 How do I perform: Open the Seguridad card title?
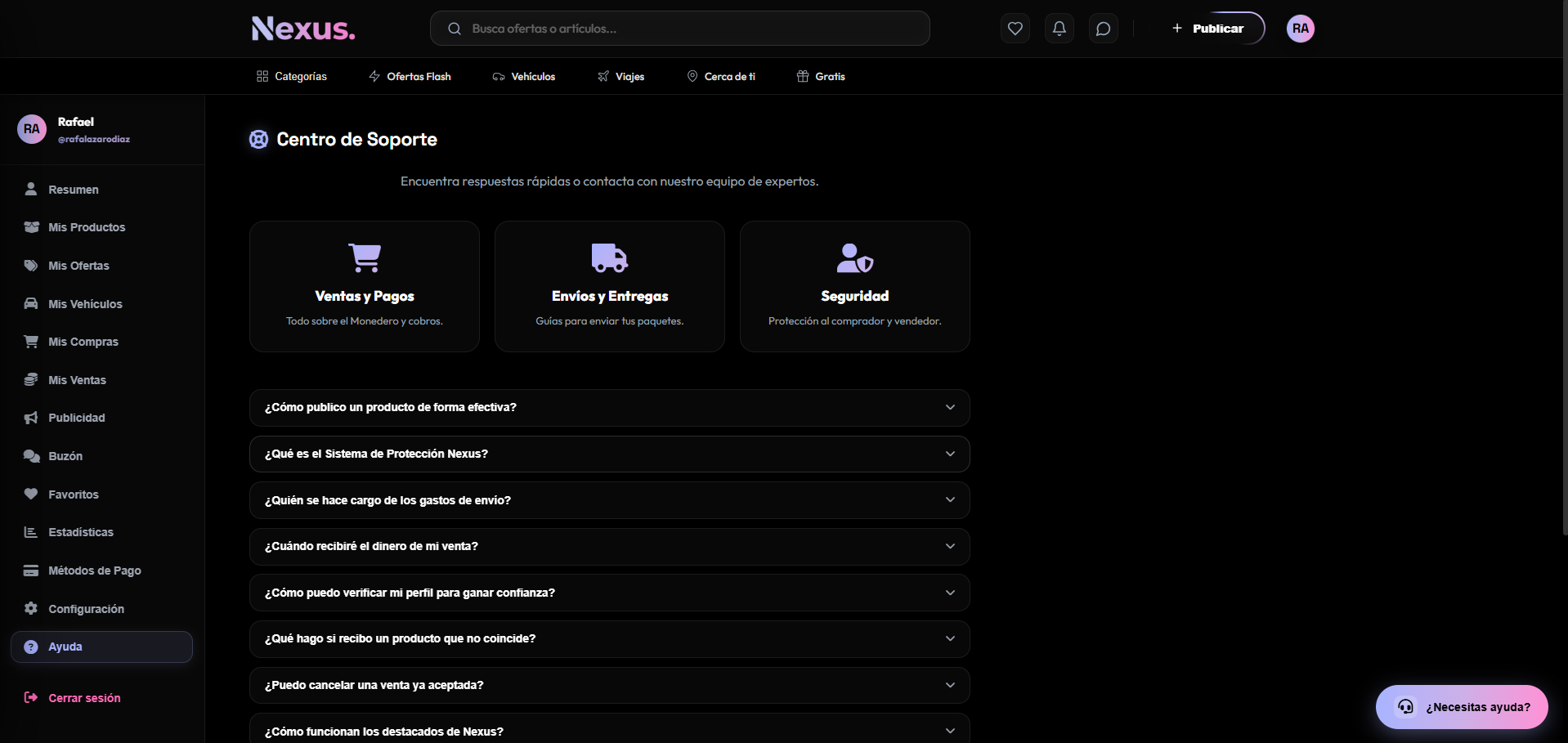(x=855, y=296)
